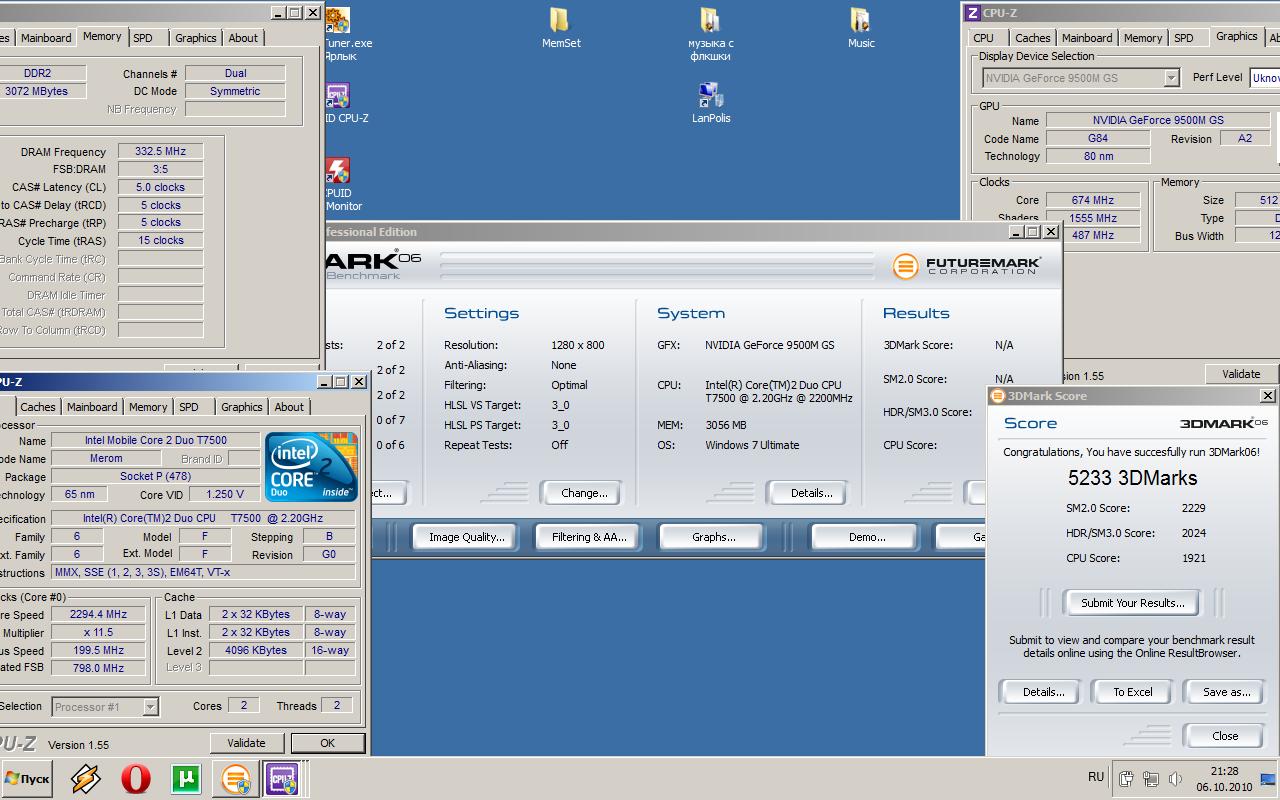This screenshot has width=1280, height=800.
Task: Switch to Mainboard tab in CPU-Z Memory window
Action: coord(46,38)
